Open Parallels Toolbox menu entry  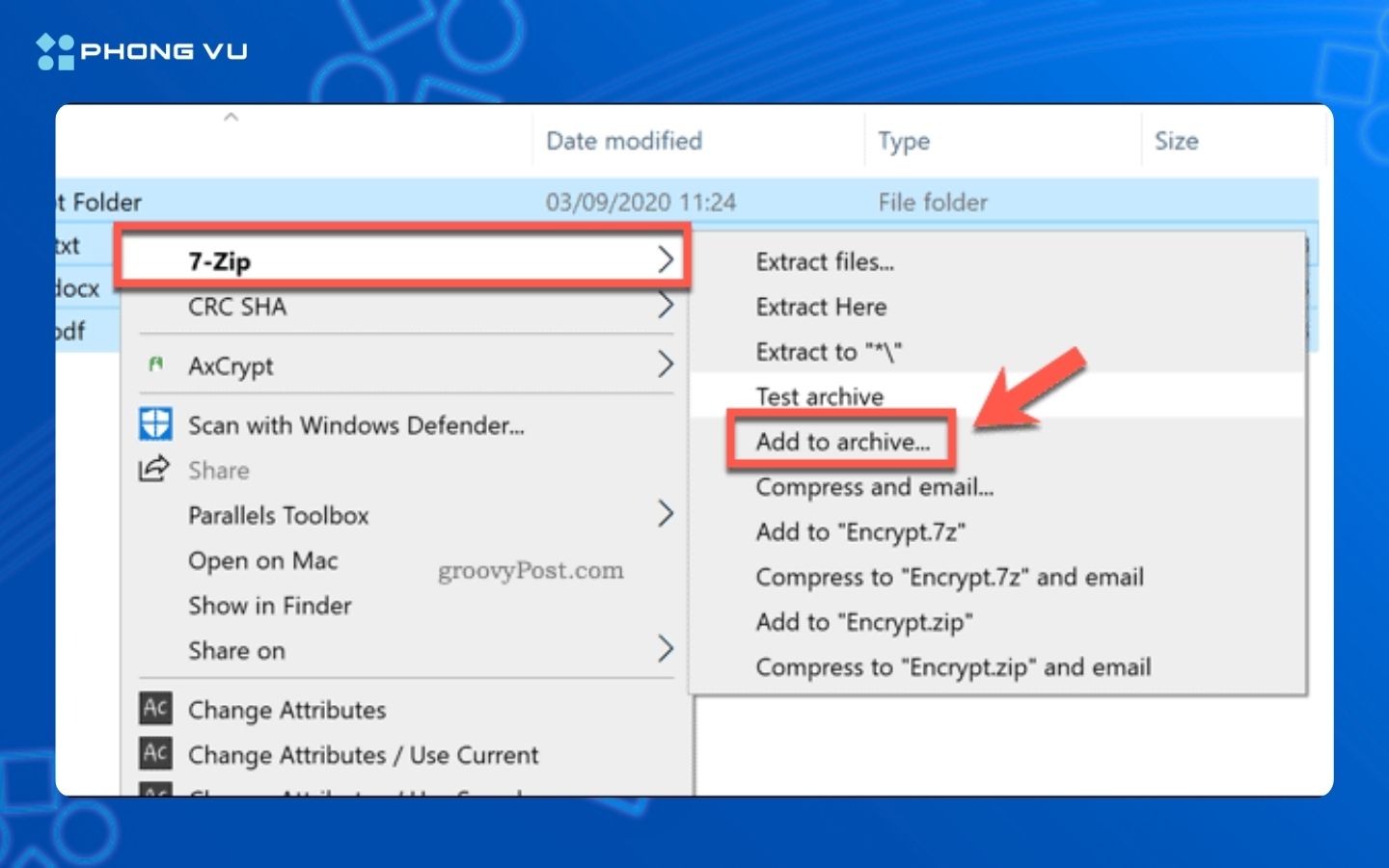point(407,515)
